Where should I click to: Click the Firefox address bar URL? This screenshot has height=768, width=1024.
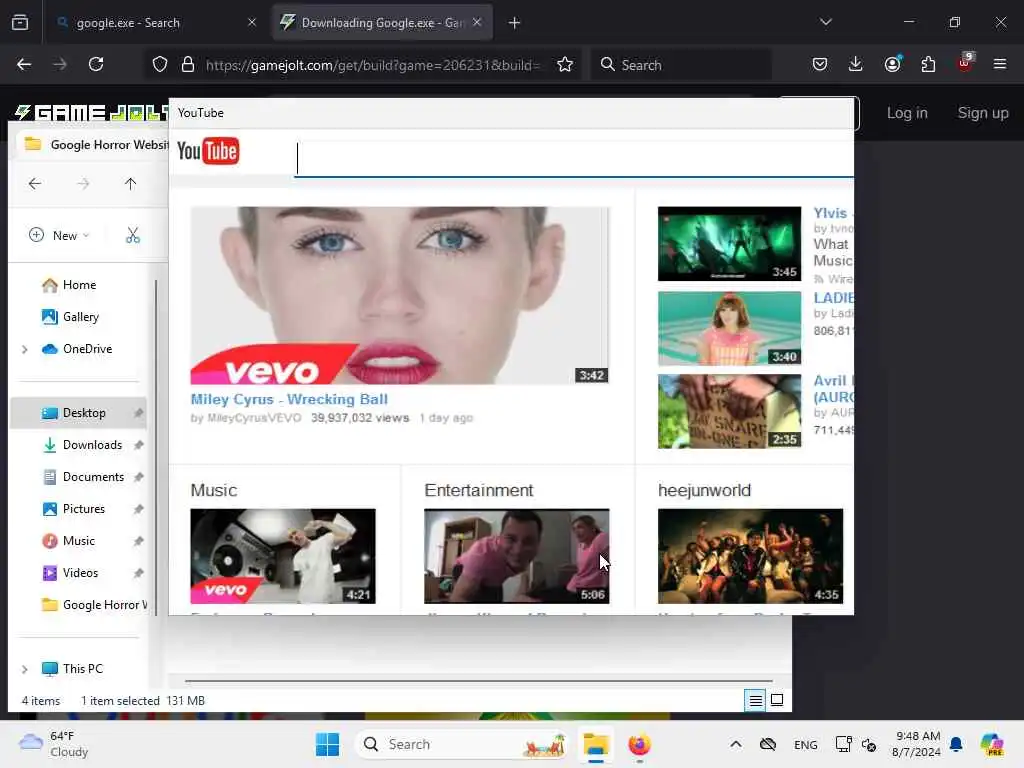pyautogui.click(x=372, y=65)
